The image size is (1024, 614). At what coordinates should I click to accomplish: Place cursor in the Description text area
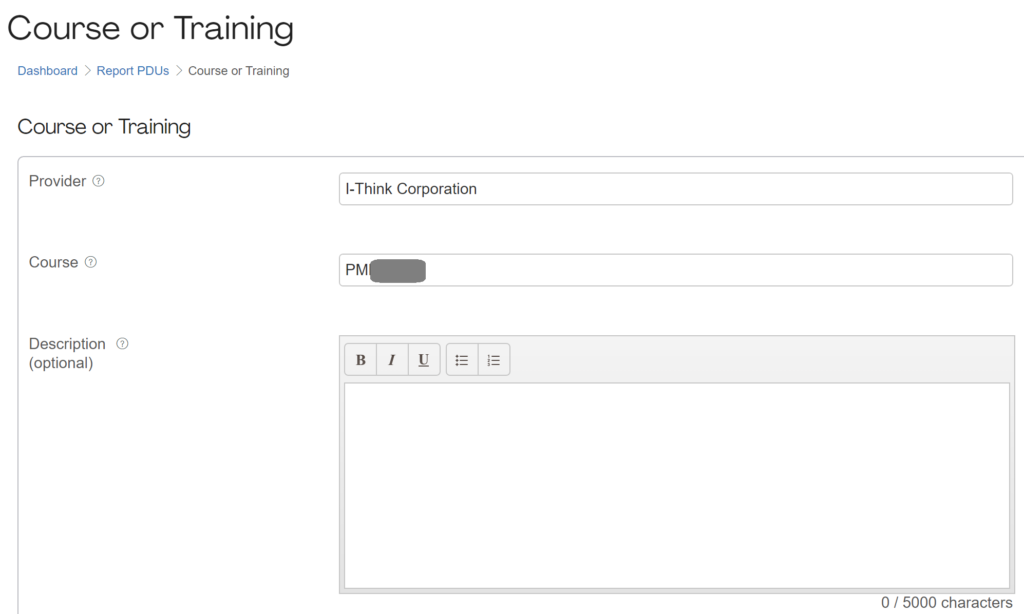click(x=677, y=485)
